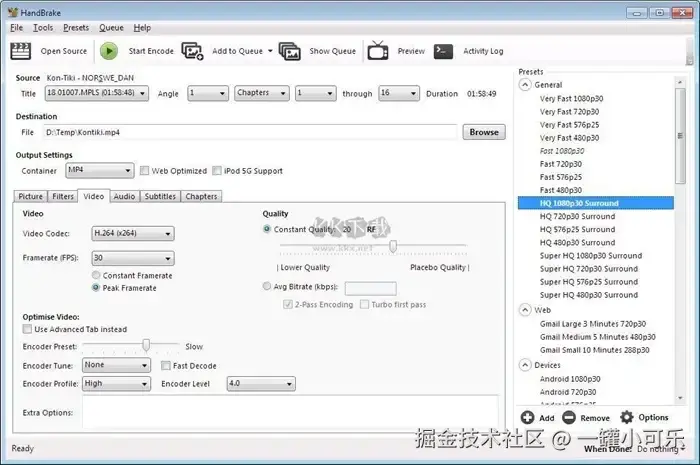Open the Title dropdown
The height and width of the screenshot is (465, 700).
pyautogui.click(x=96, y=93)
